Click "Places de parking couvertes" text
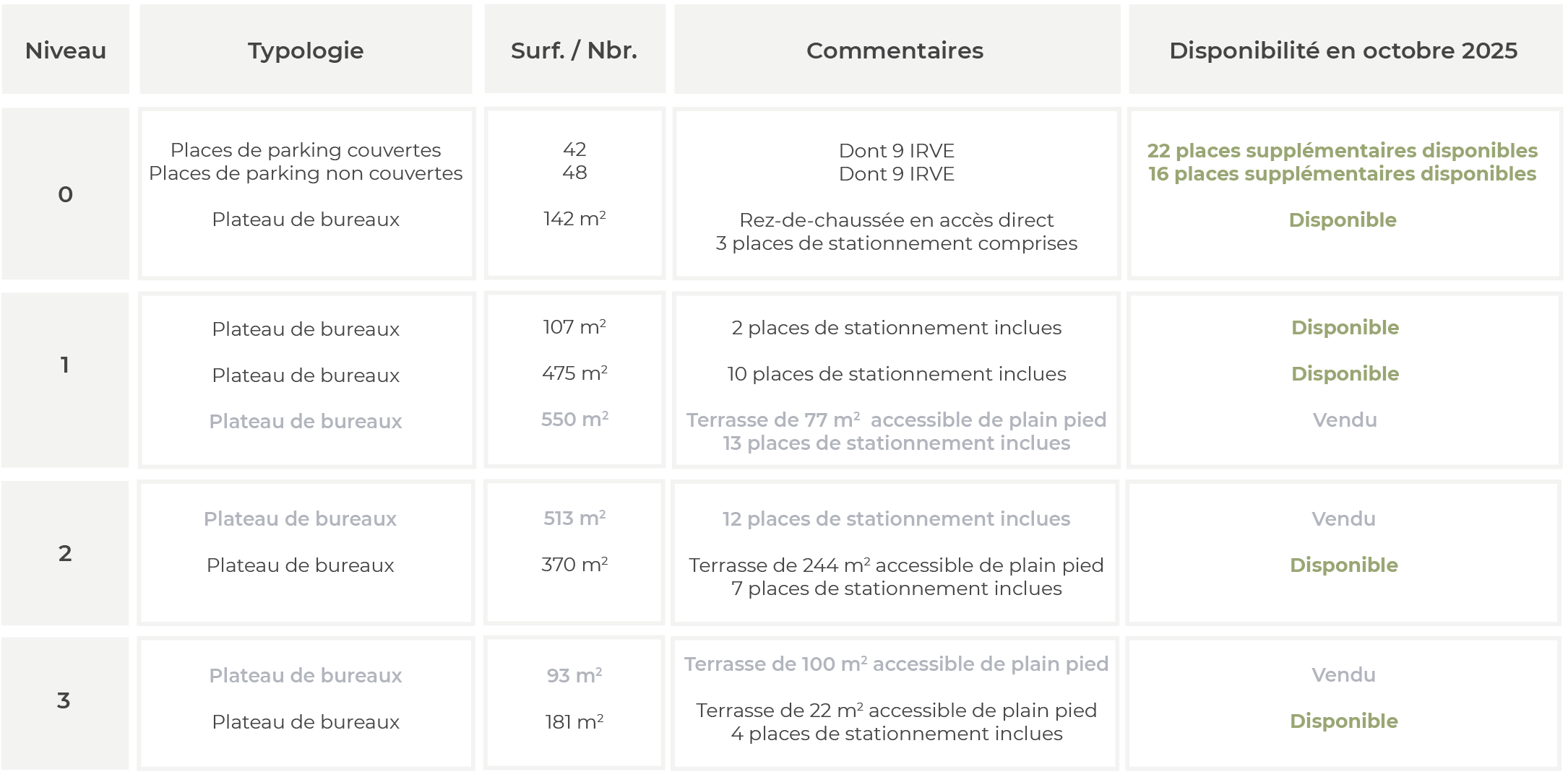The width and height of the screenshot is (1568, 777). click(x=306, y=150)
